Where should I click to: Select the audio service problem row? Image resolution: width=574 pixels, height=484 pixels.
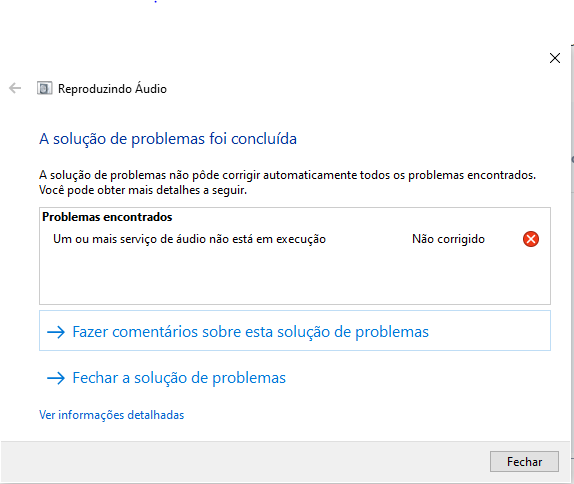(295, 239)
